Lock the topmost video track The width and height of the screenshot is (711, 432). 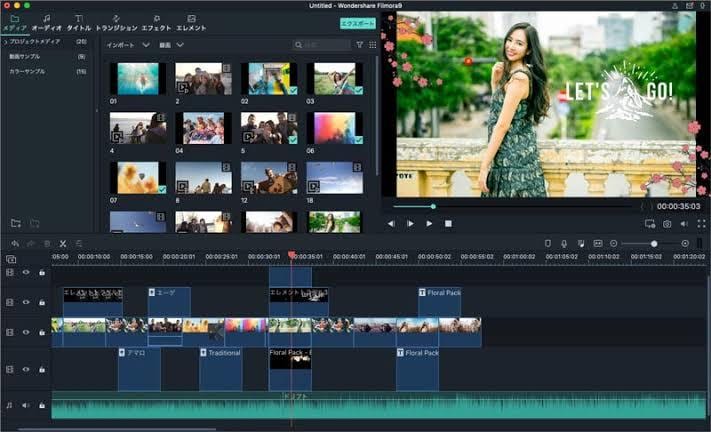(x=42, y=272)
